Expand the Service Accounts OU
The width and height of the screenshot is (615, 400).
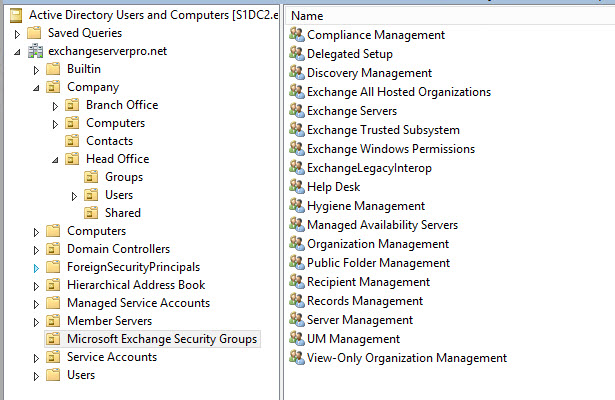(x=36, y=358)
